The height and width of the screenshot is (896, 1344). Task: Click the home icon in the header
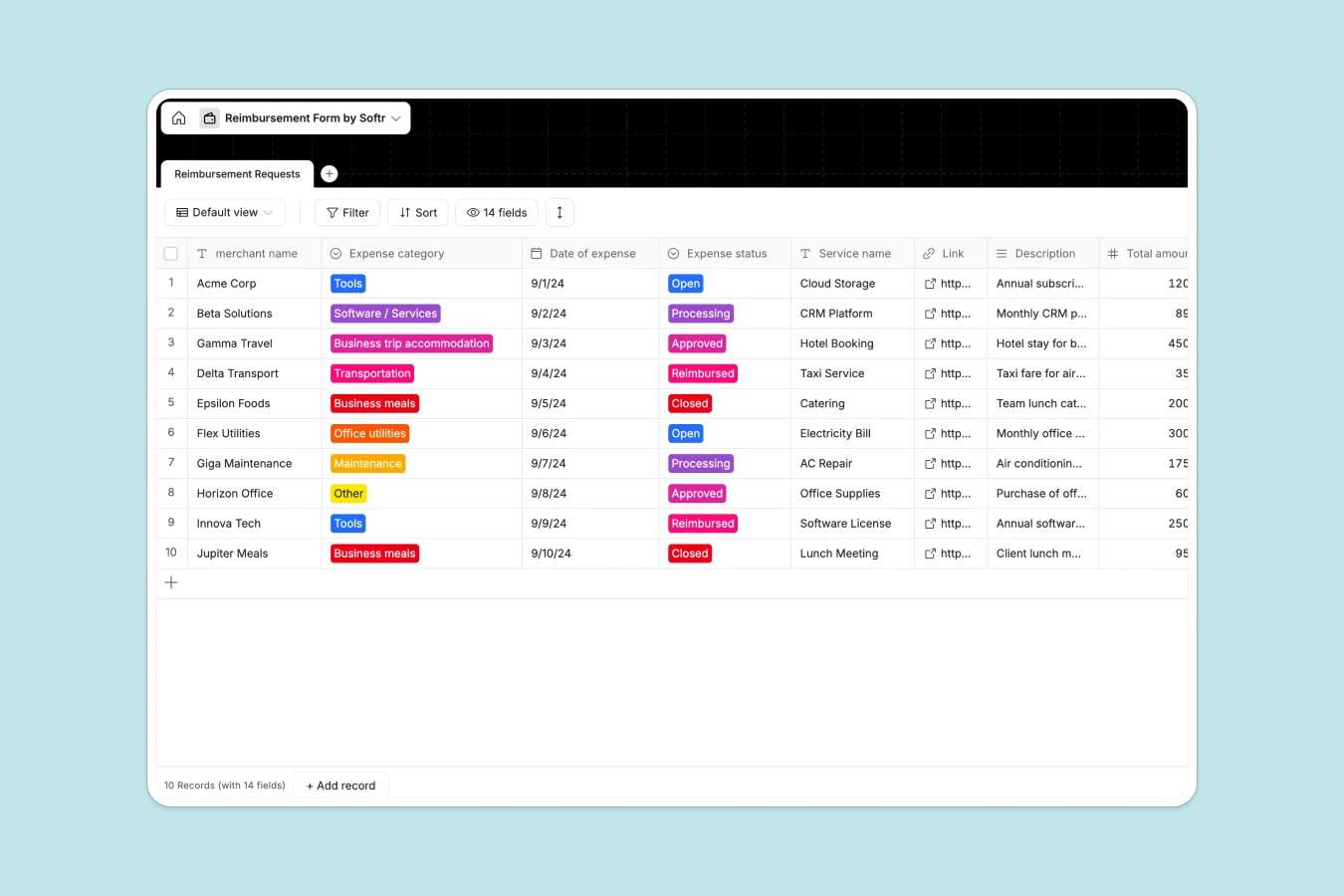(x=178, y=117)
